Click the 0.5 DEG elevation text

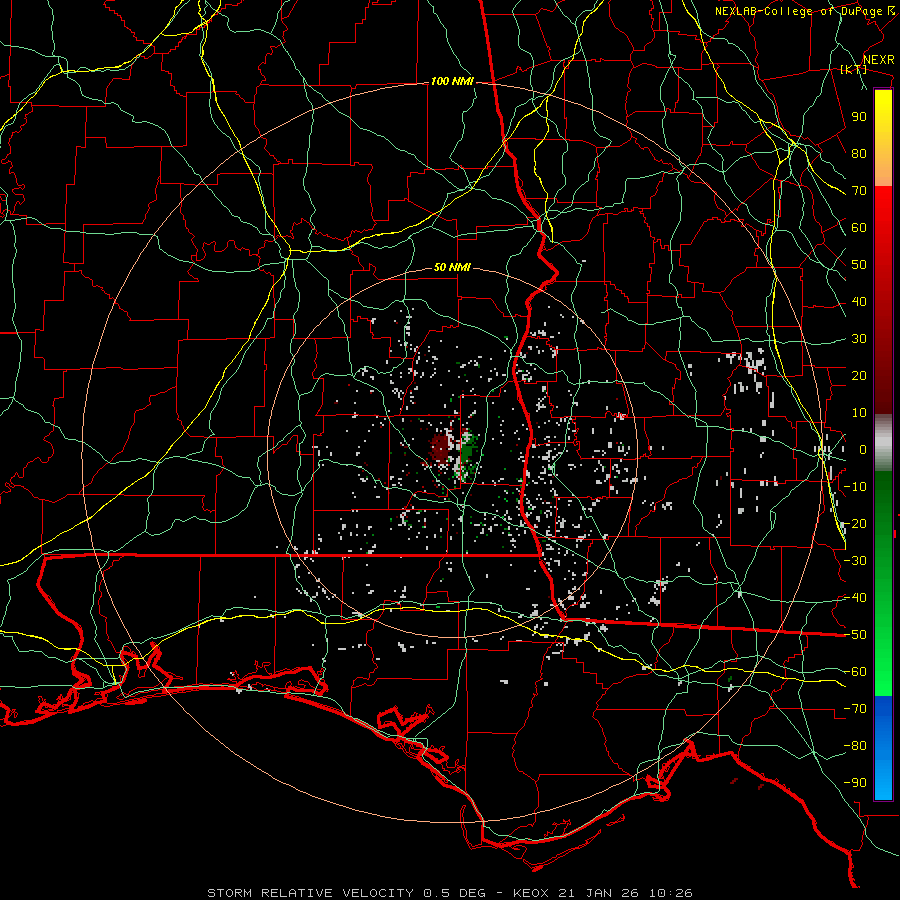click(454, 893)
